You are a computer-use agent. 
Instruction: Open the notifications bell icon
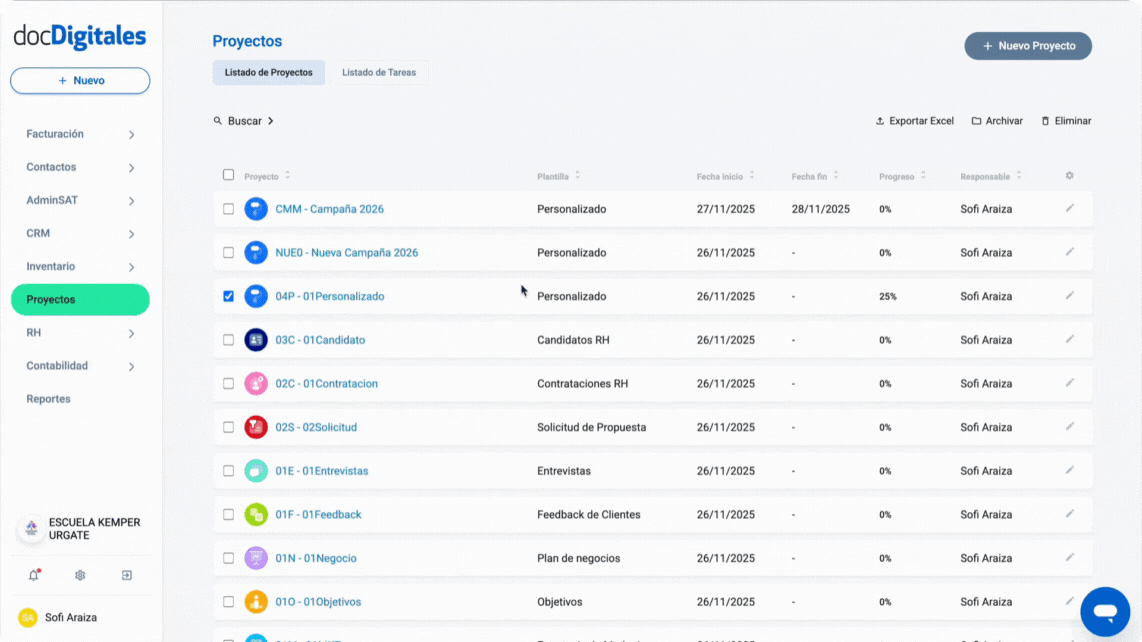(34, 575)
